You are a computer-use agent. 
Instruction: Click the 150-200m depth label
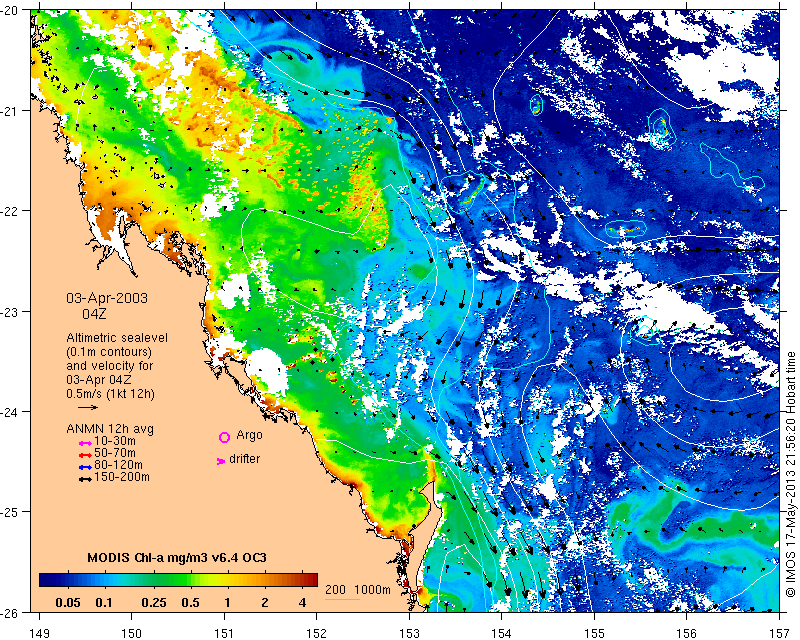122,477
